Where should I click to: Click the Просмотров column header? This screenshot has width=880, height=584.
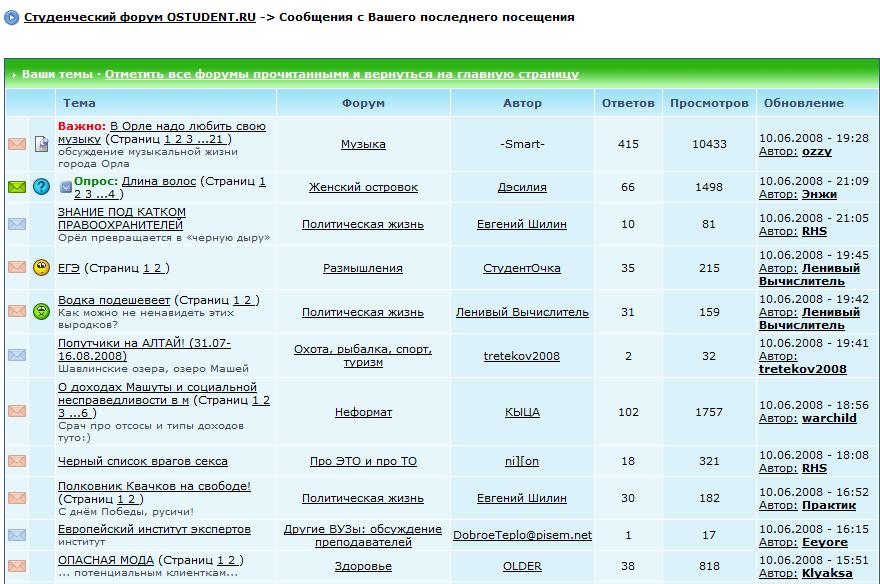[709, 103]
